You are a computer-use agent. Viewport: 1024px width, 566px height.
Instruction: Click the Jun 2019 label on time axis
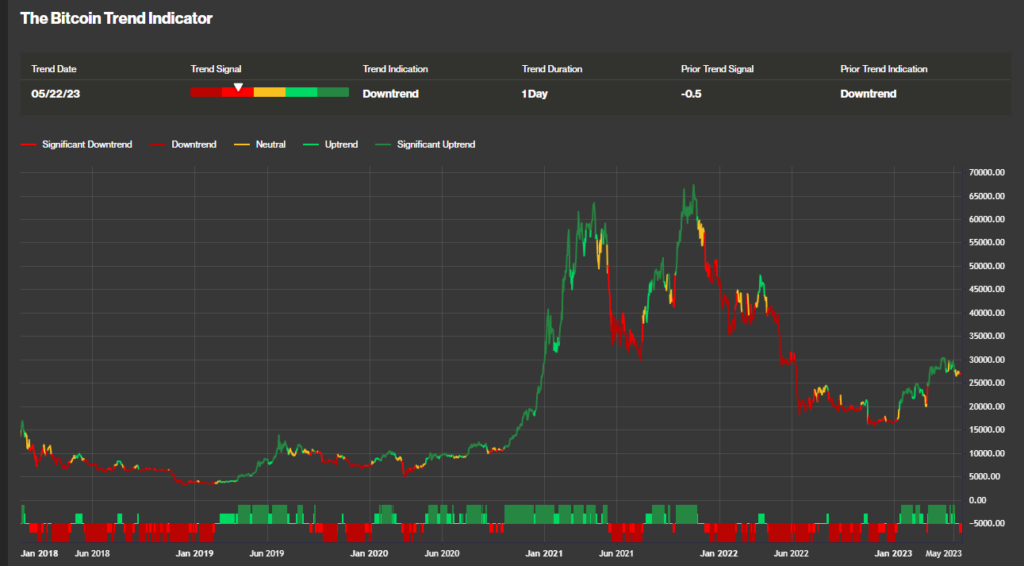click(265, 552)
